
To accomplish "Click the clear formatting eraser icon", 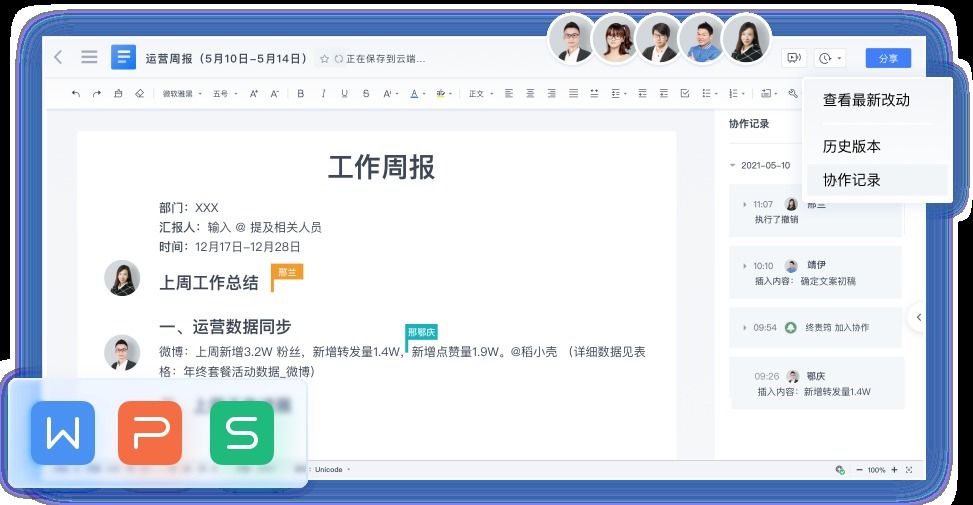I will (139, 94).
